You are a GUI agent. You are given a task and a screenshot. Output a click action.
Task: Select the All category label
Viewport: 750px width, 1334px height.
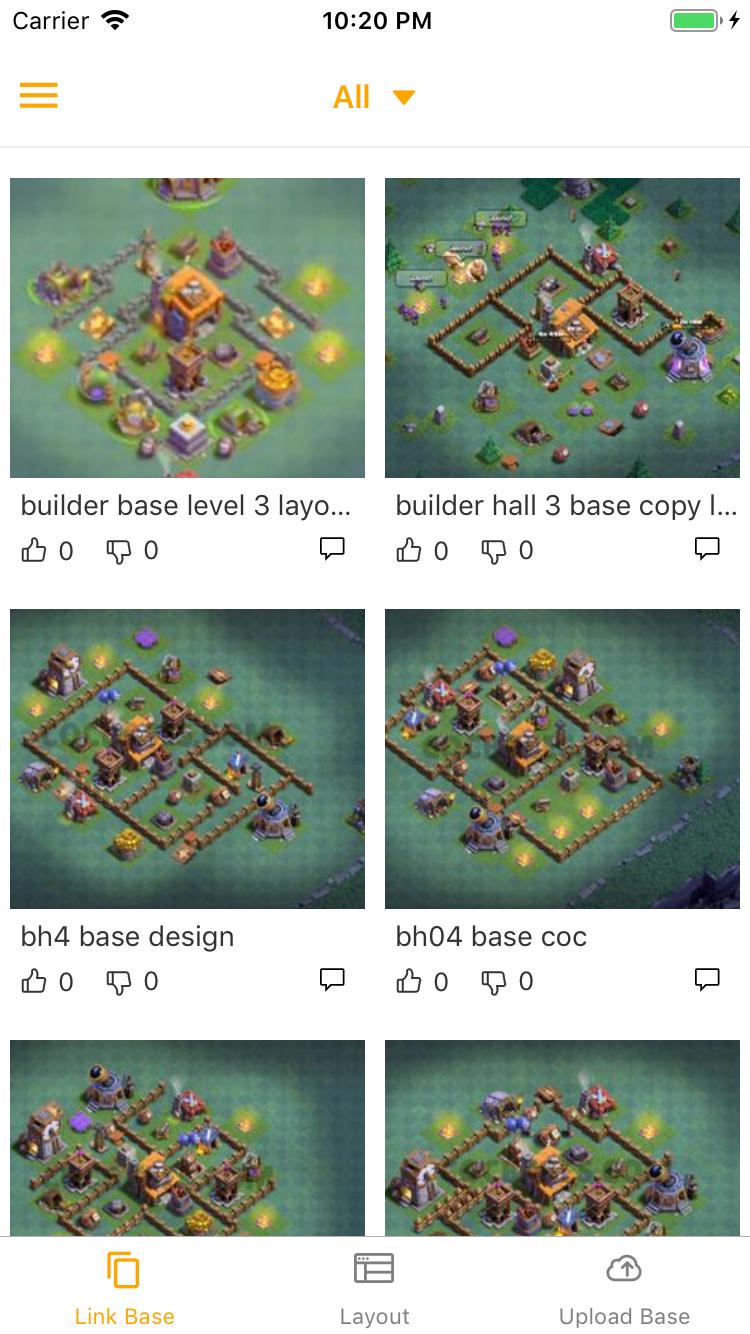pyautogui.click(x=351, y=97)
